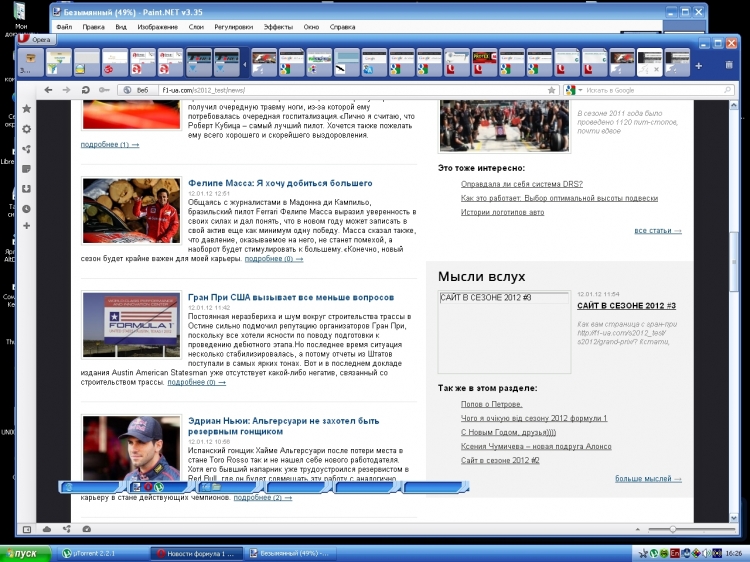Viewport: 750px width, 562px height.
Task: Bookmark the page with the address bar star
Action: tap(551, 90)
